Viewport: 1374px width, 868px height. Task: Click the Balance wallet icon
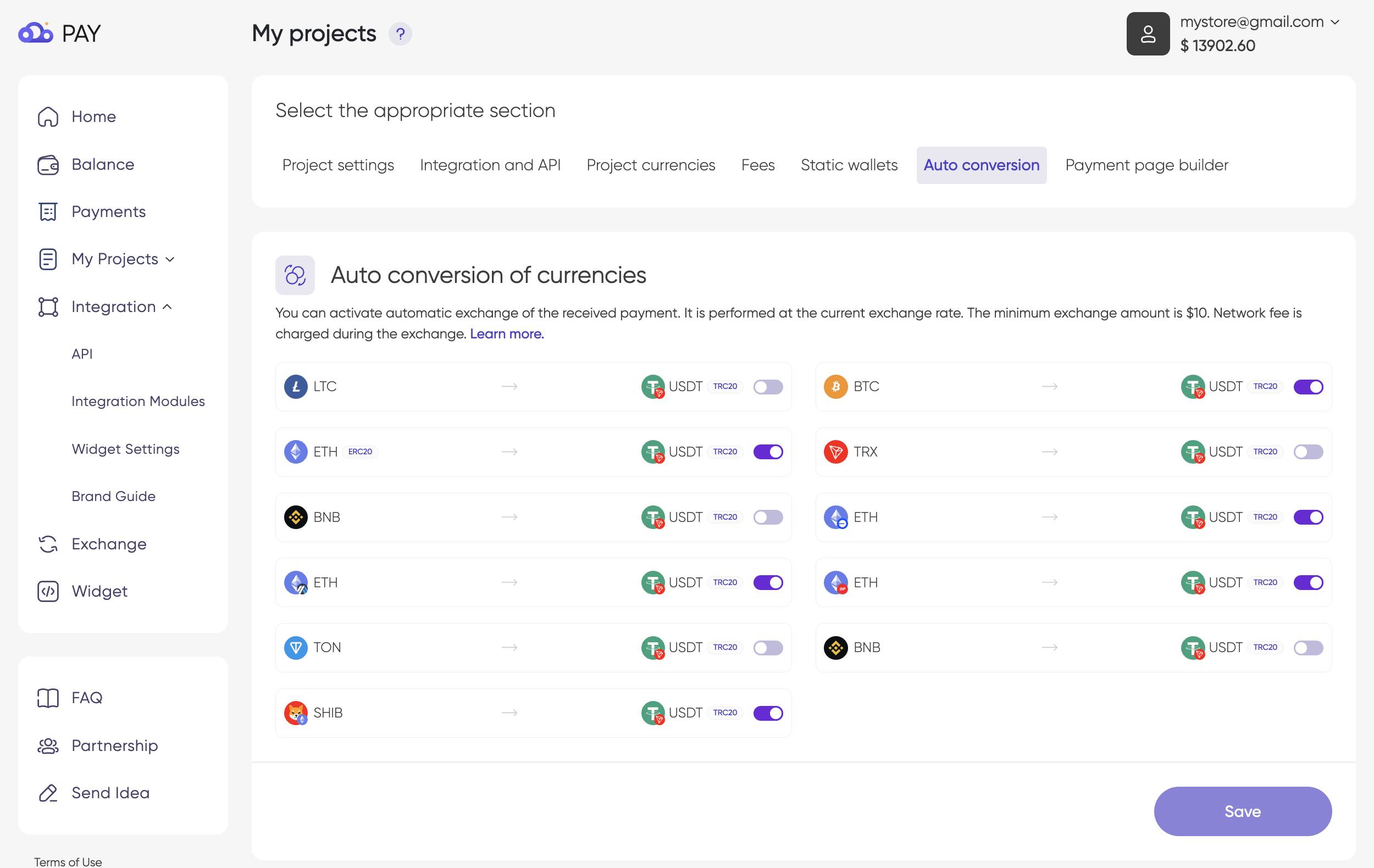(48, 165)
